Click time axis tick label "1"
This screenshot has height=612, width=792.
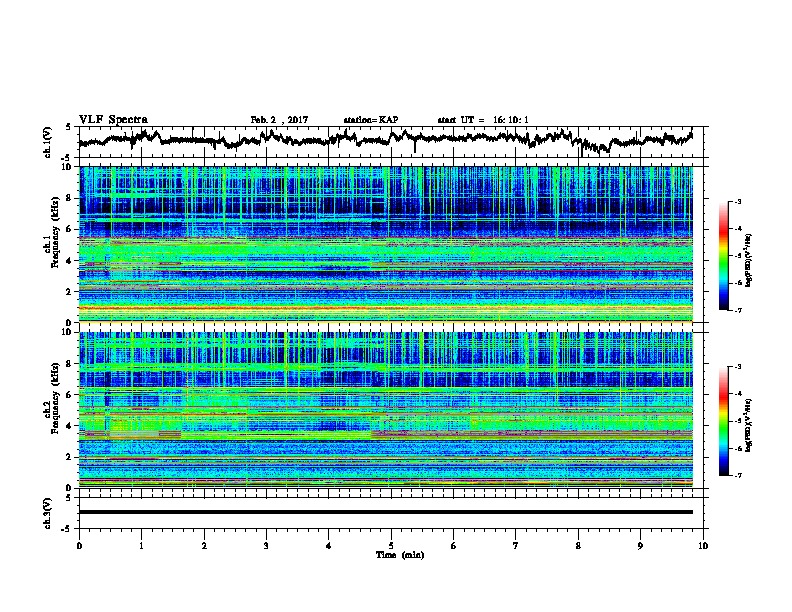click(x=141, y=546)
